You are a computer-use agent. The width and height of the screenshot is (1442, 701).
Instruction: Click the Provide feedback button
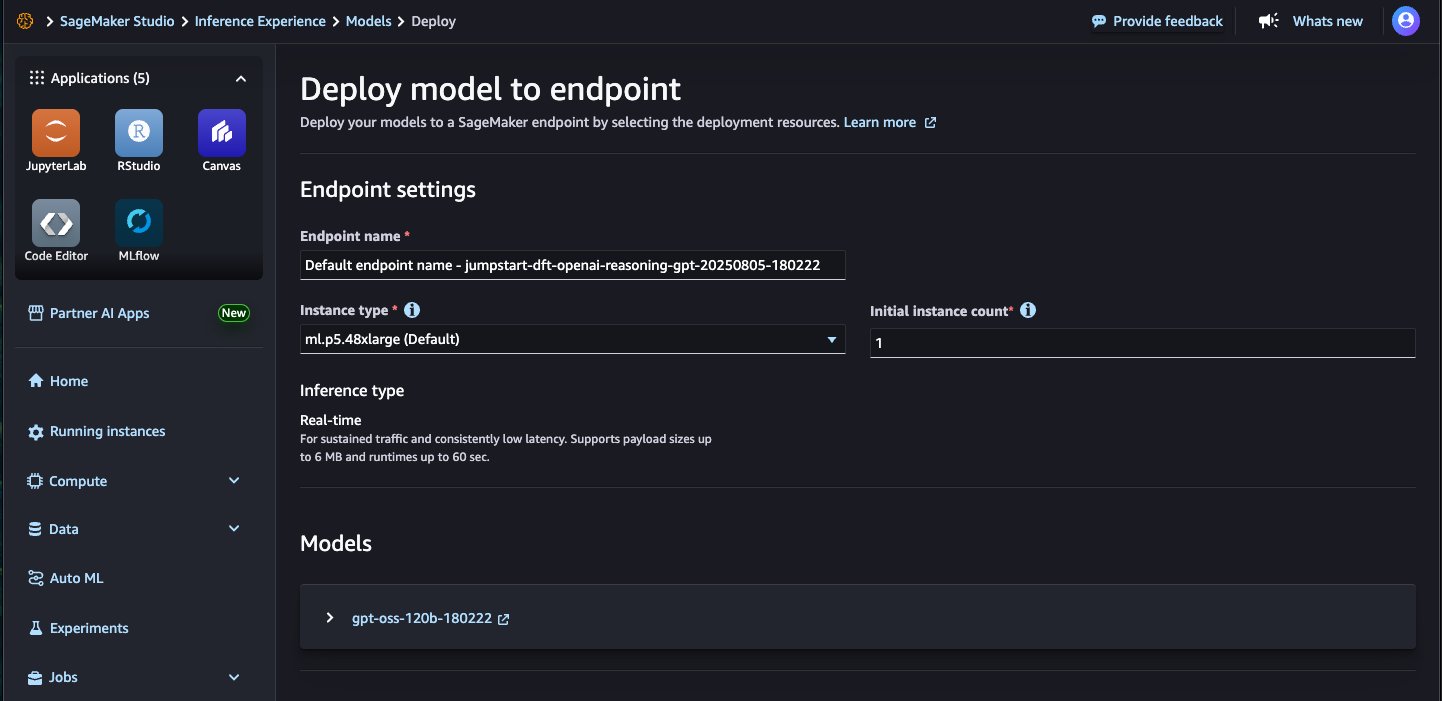coord(1157,21)
